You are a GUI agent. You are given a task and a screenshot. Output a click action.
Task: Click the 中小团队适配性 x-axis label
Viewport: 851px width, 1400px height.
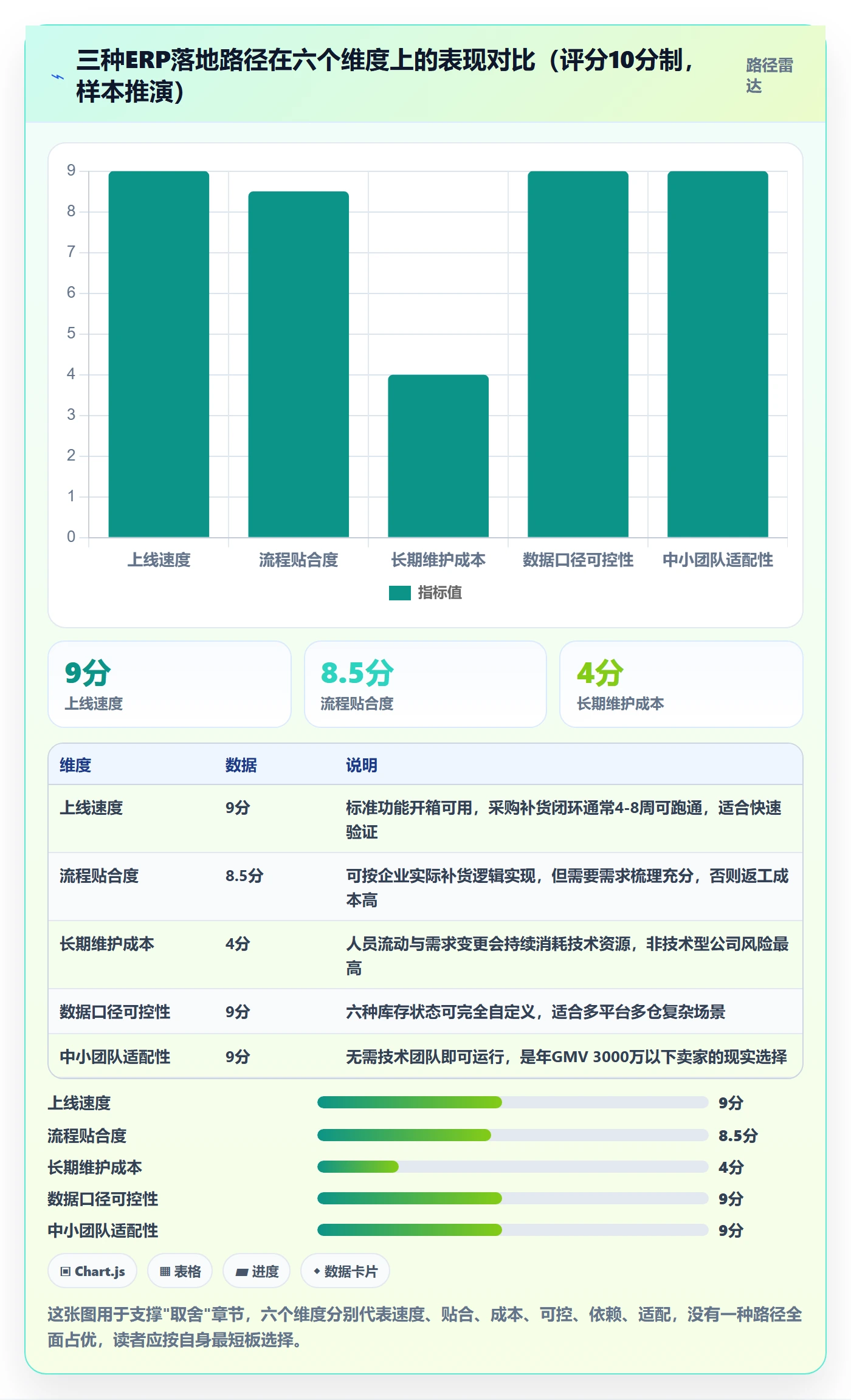pos(718,560)
